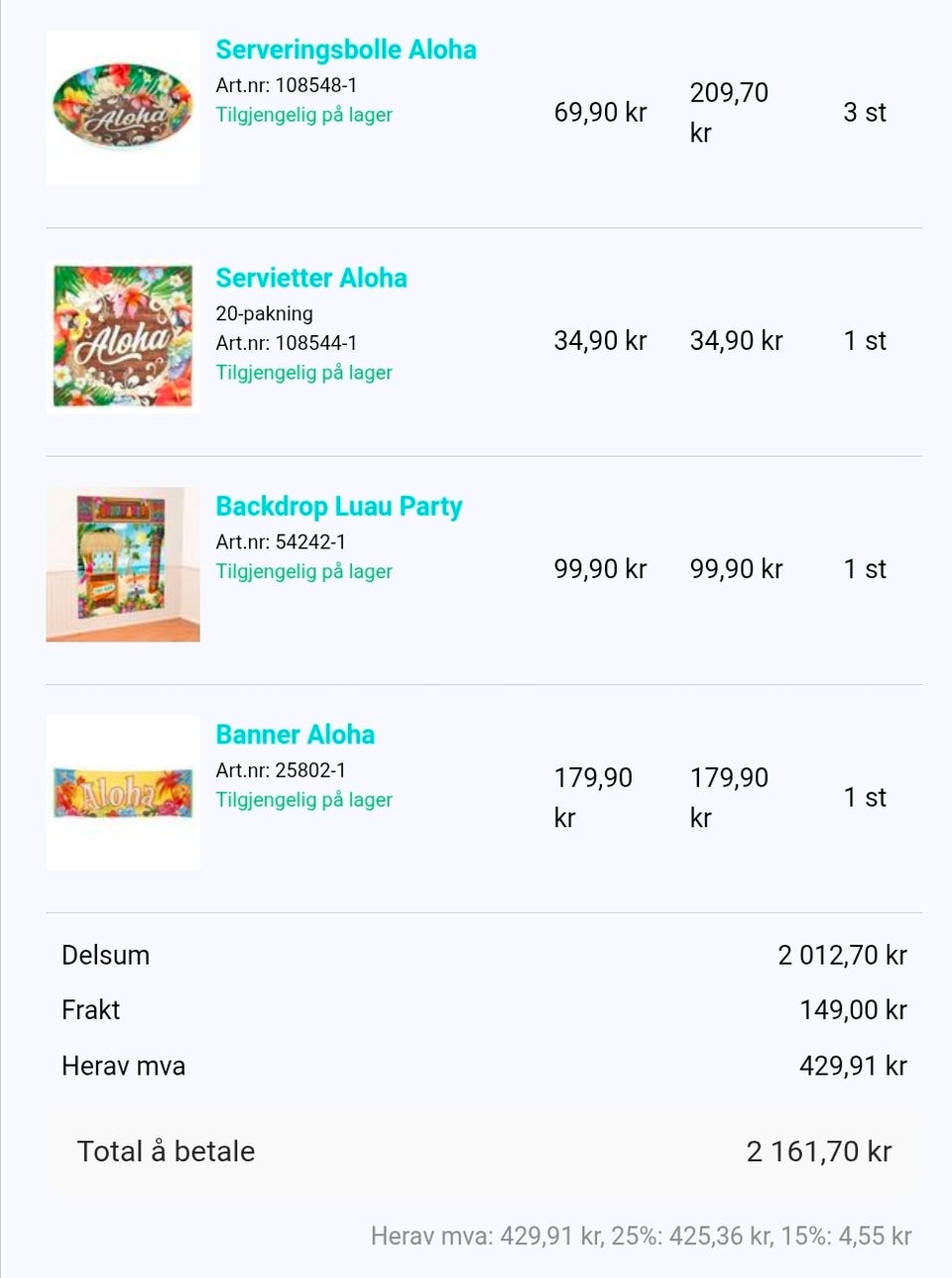
Task: Click the Backdrop Luau Party thumbnail
Action: tap(123, 564)
